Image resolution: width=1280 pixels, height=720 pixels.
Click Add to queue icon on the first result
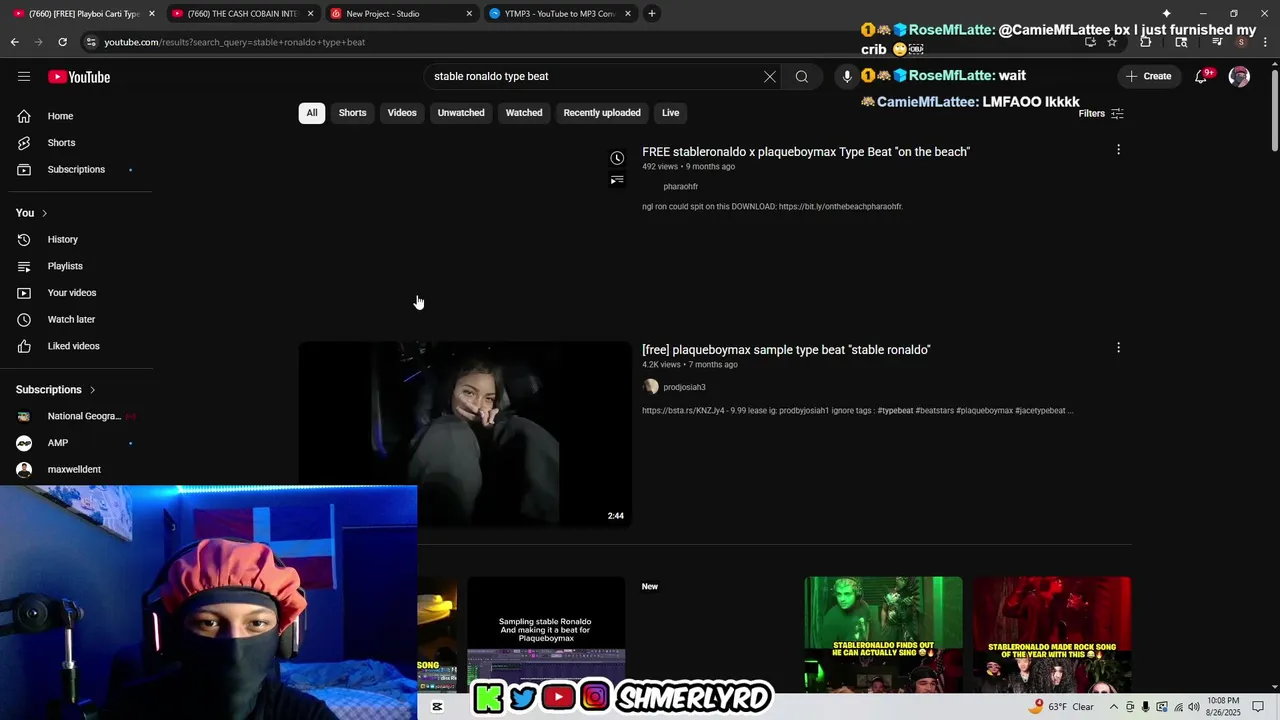(x=617, y=180)
